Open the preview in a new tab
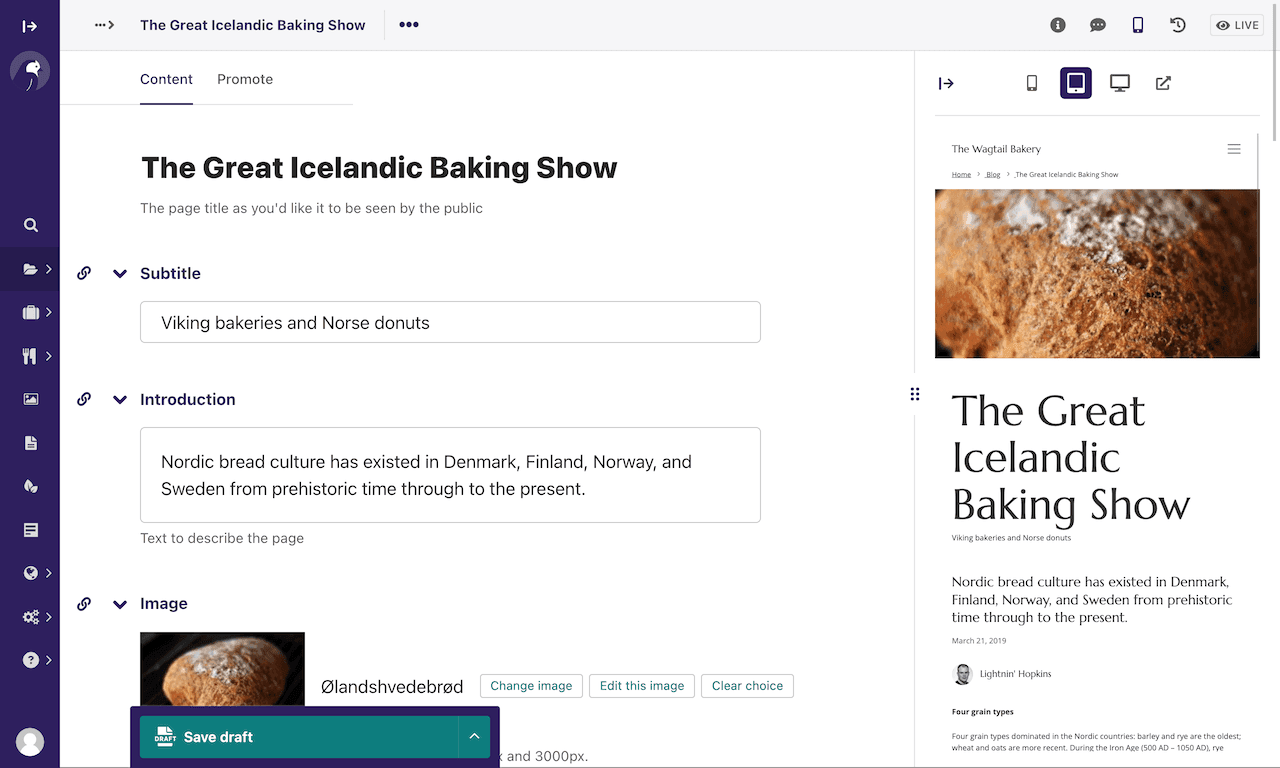 [x=1163, y=83]
